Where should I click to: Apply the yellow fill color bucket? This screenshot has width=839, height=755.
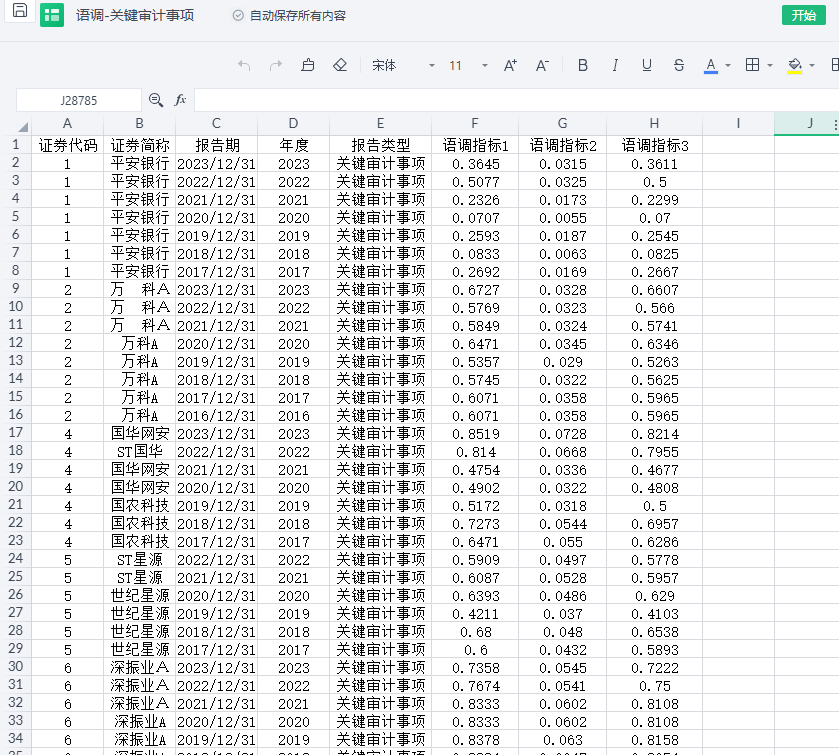795,66
